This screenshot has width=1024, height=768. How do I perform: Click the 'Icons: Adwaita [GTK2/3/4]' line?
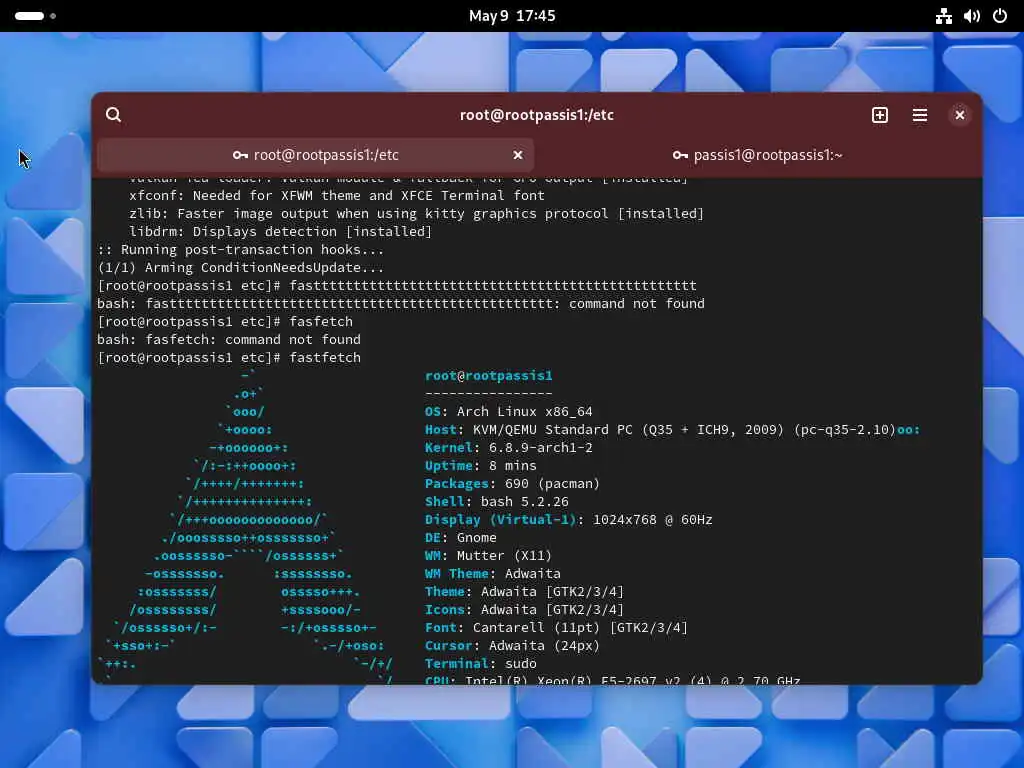(x=524, y=609)
